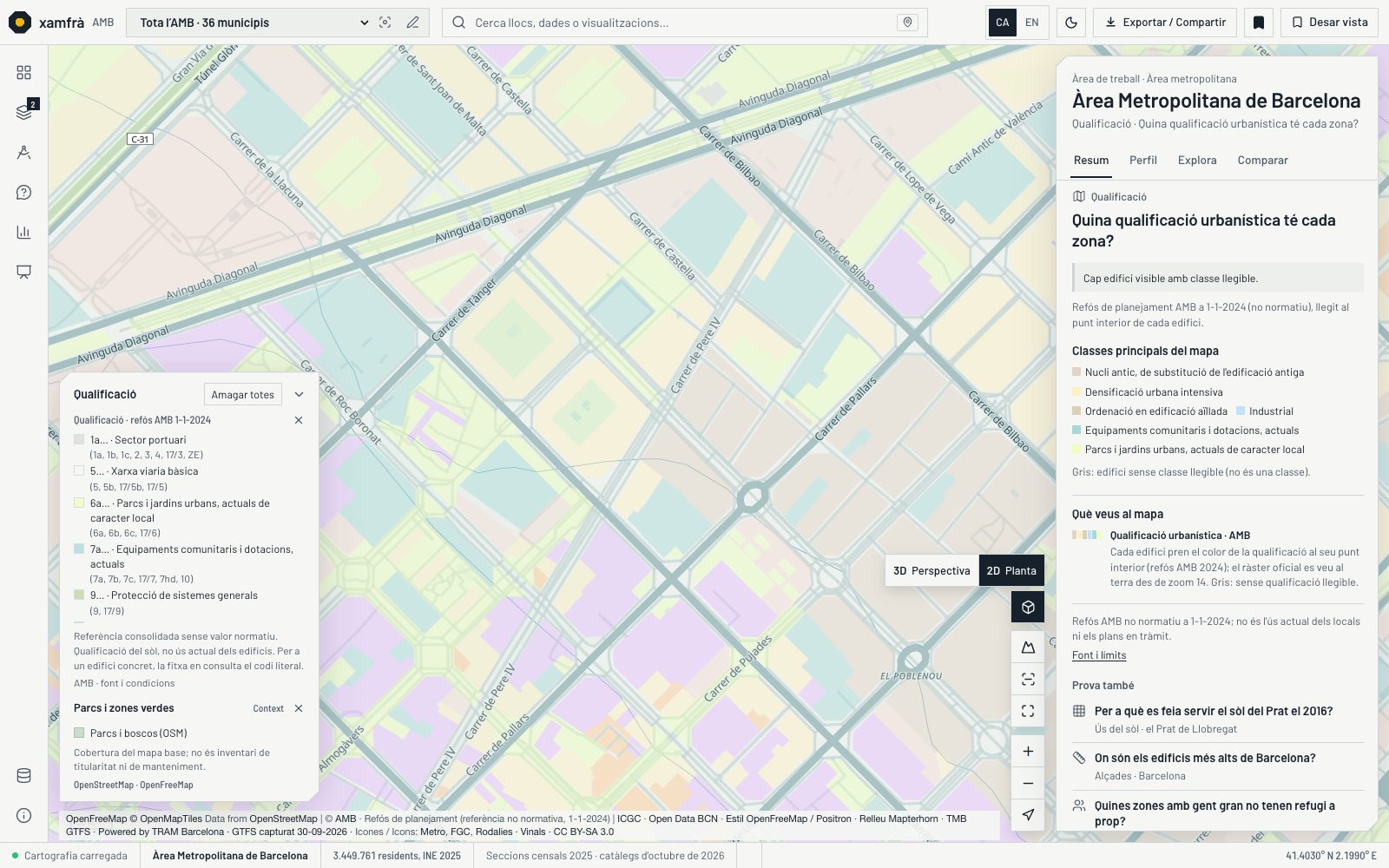Toggle dark mode moon icon

click(1071, 23)
